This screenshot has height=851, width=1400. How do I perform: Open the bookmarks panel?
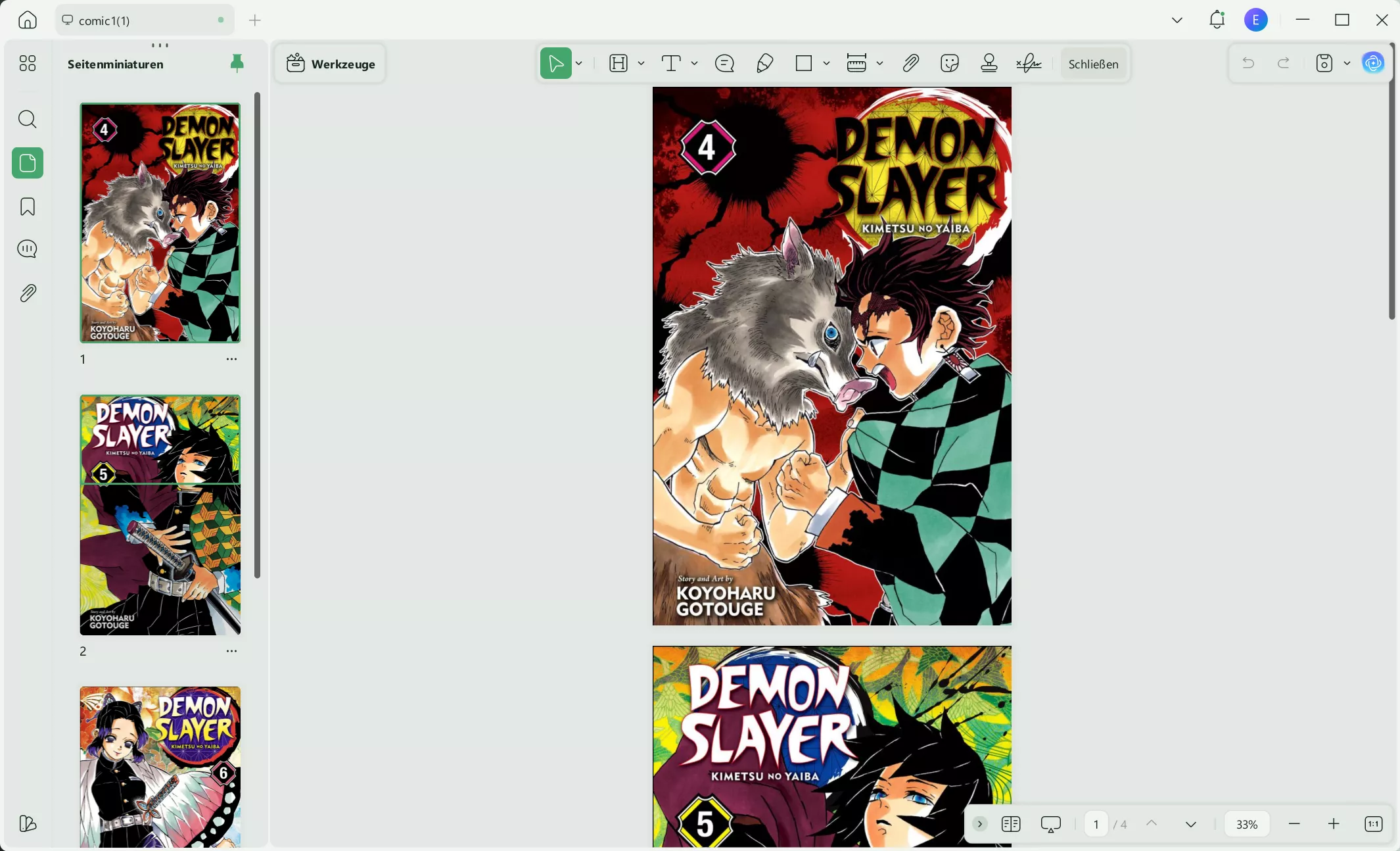28,207
